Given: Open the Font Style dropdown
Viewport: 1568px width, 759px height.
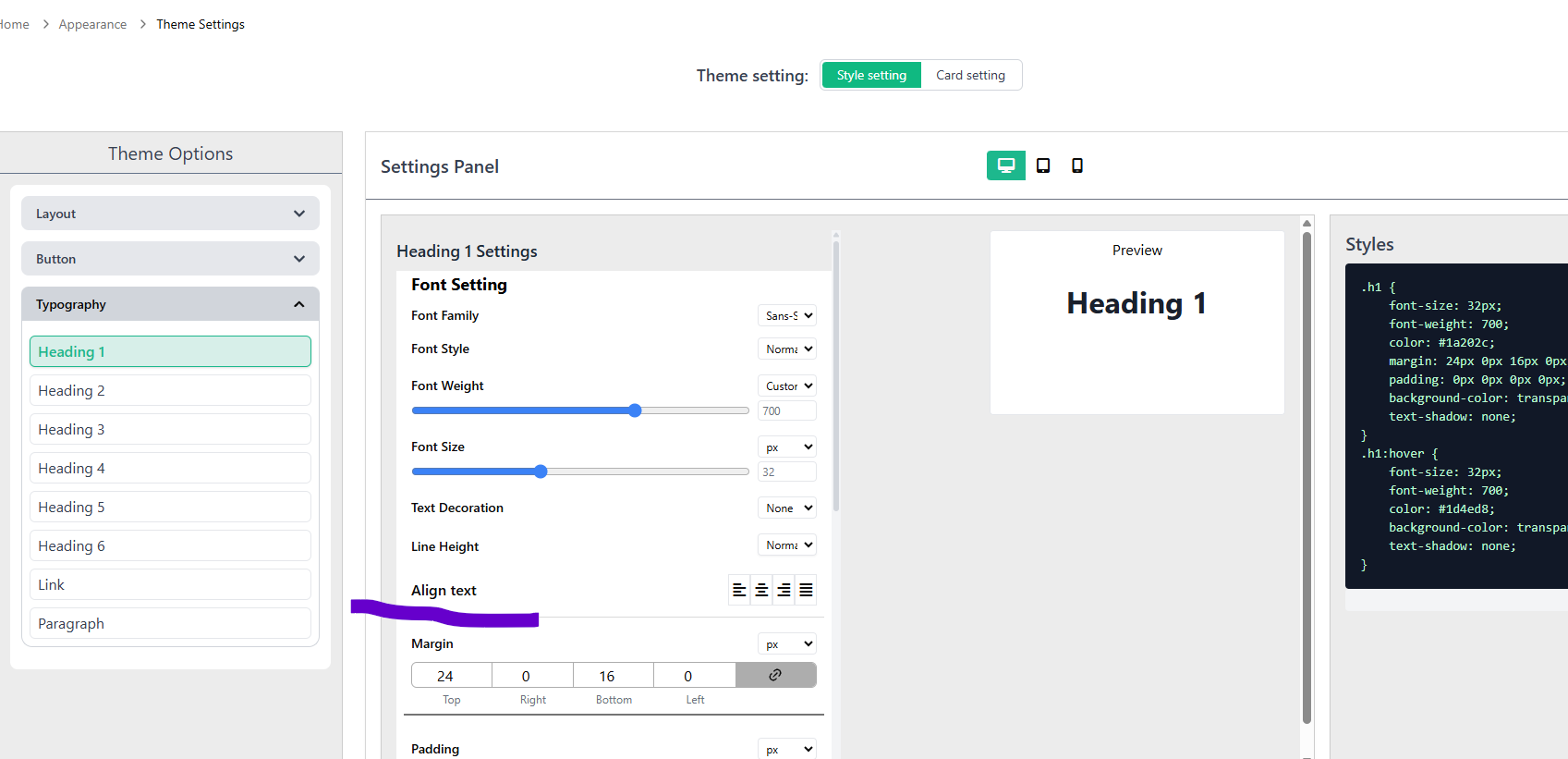Looking at the screenshot, I should click(787, 349).
